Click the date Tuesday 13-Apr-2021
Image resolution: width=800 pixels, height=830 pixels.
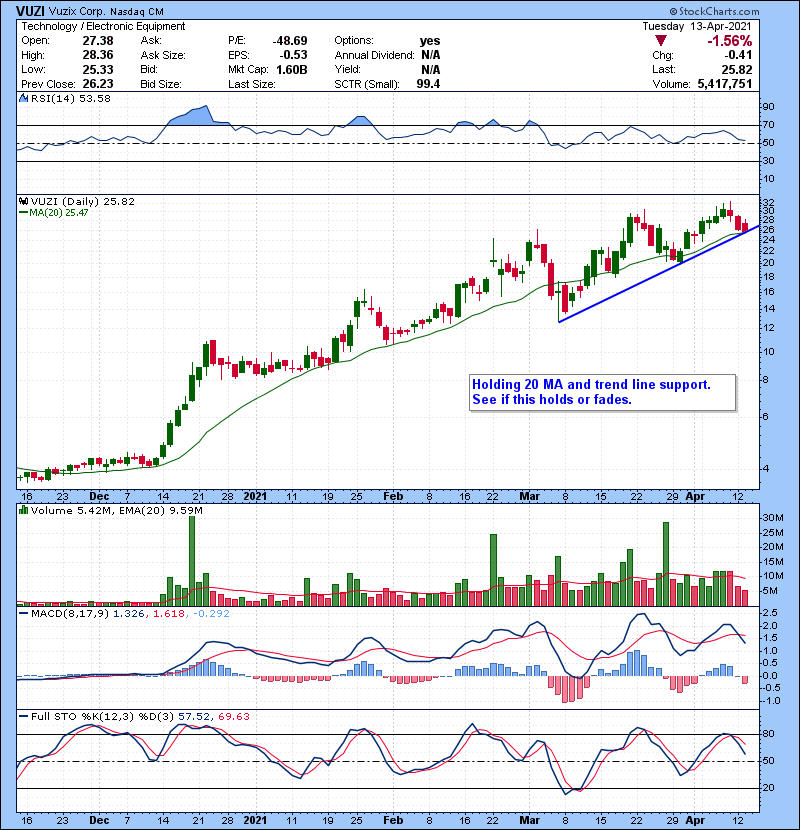pyautogui.click(x=697, y=26)
